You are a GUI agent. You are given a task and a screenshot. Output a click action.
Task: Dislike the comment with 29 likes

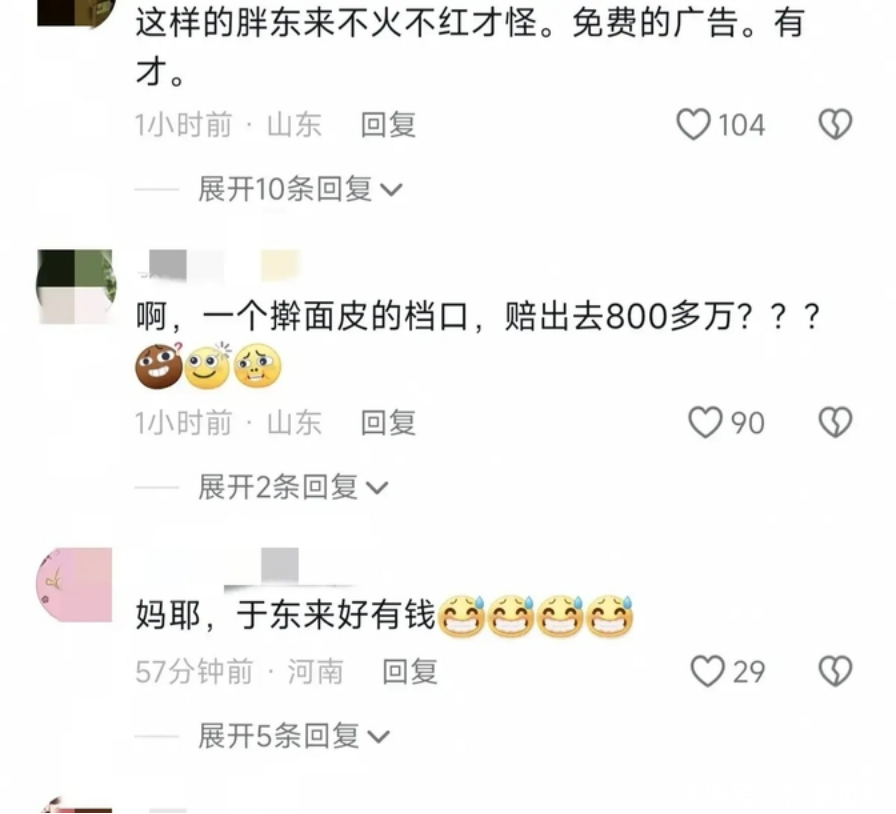click(x=835, y=671)
